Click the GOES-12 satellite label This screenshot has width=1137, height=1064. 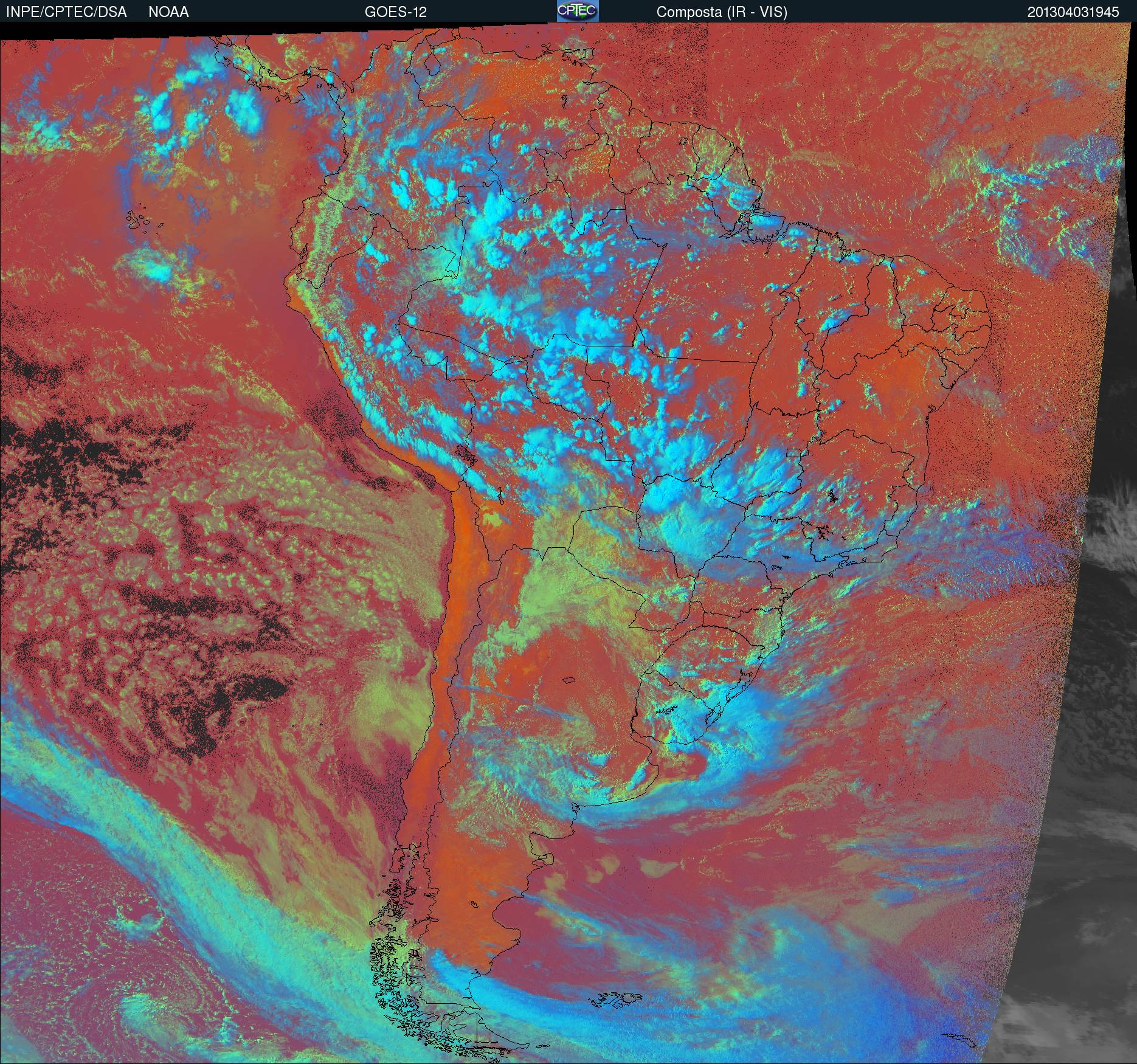[395, 12]
